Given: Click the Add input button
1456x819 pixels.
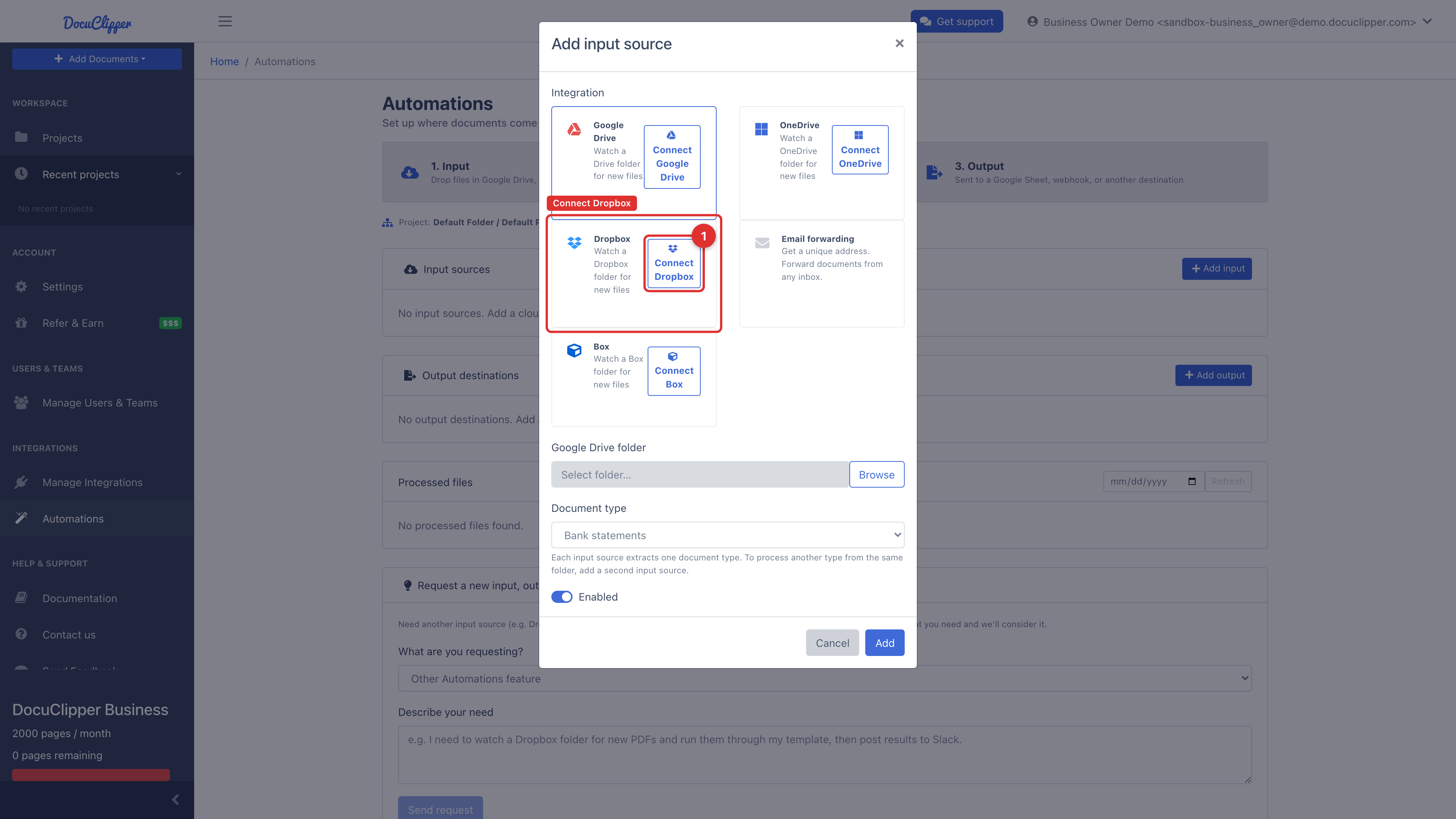Looking at the screenshot, I should pyautogui.click(x=1217, y=268).
